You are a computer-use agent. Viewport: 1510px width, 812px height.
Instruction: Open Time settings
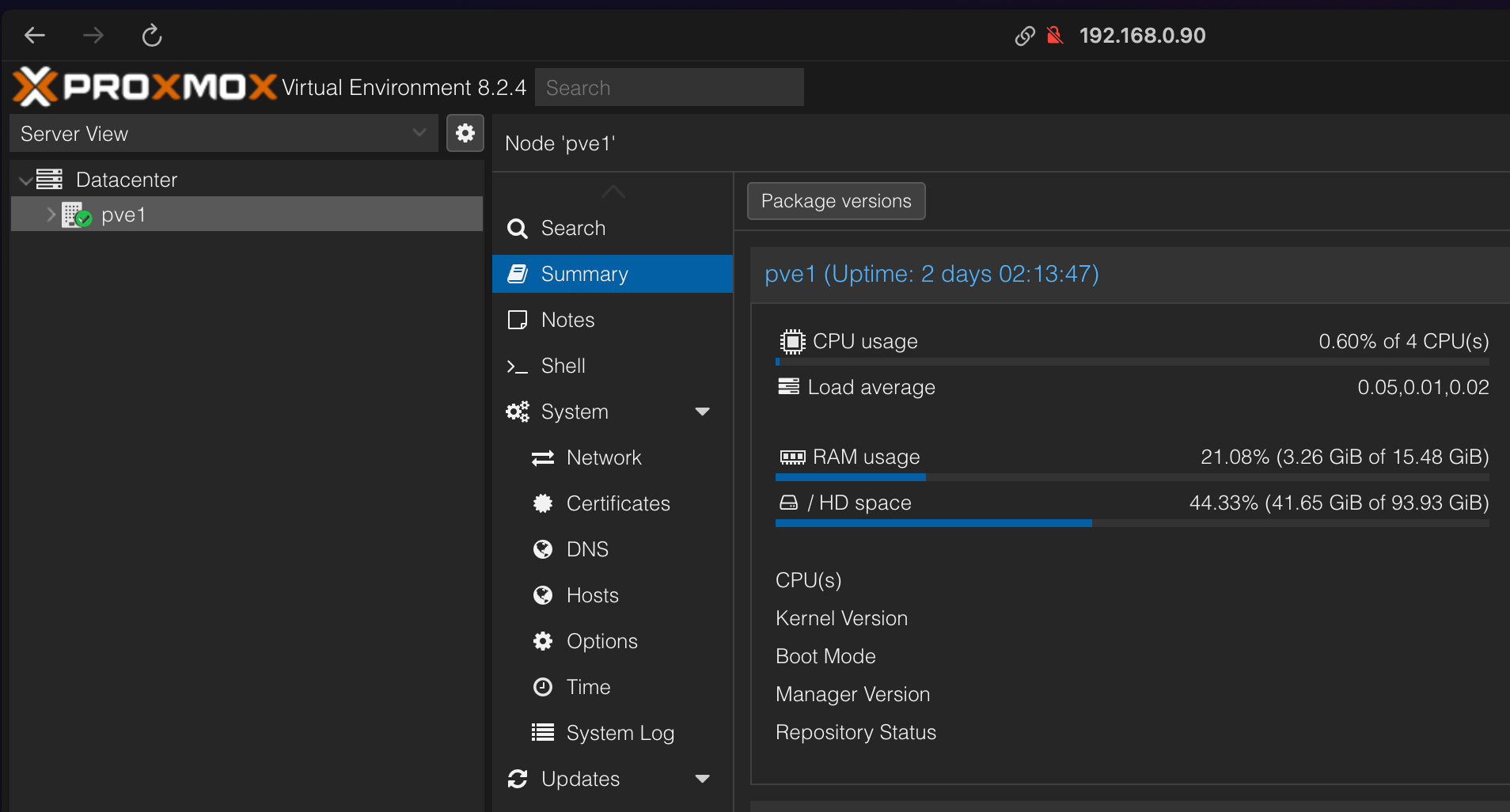point(613,687)
